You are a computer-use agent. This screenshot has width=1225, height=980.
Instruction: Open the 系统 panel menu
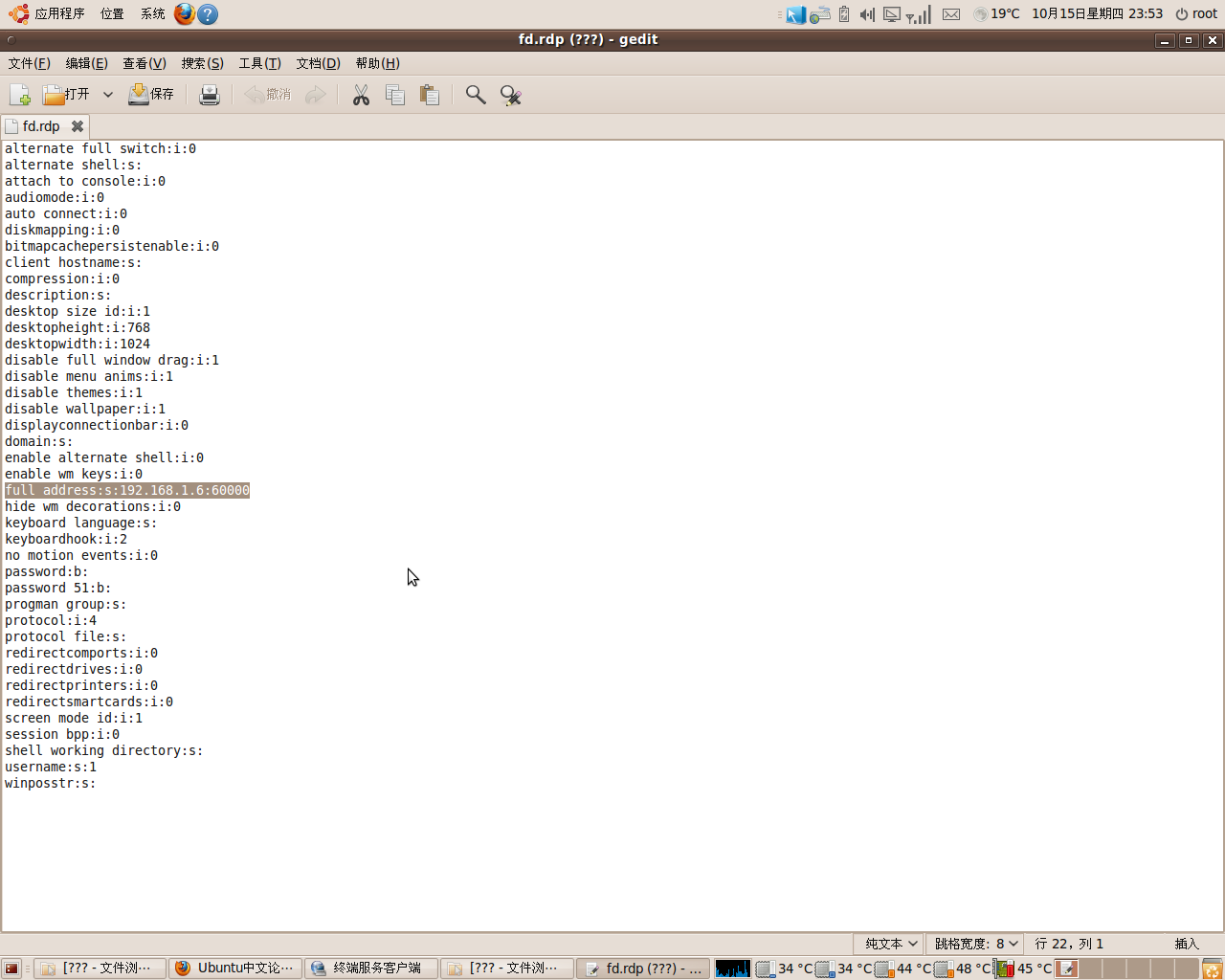(153, 13)
